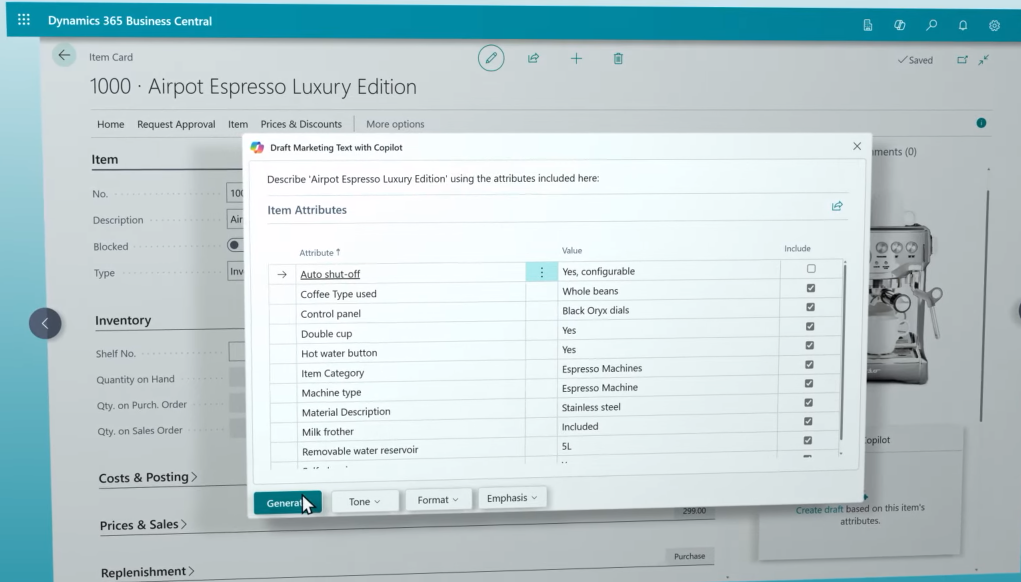Image resolution: width=1021 pixels, height=582 pixels.
Task: Open row options for Auto shut-off
Action: pos(541,273)
